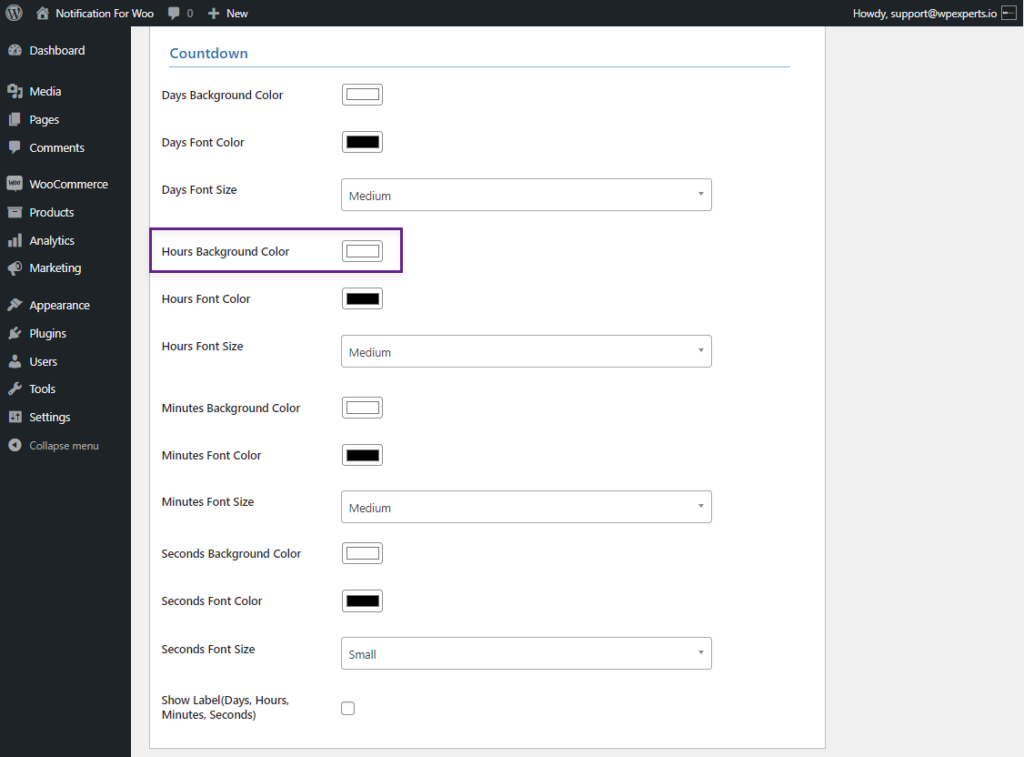Screen dimensions: 1024x757
Task: Click the Countdown section heading
Action: (x=209, y=53)
